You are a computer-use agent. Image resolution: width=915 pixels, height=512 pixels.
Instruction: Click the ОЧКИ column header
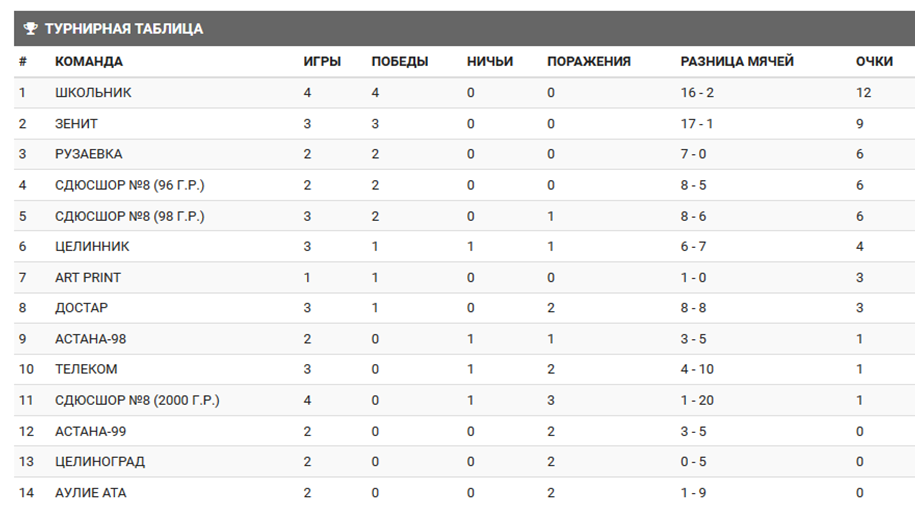[x=874, y=61]
